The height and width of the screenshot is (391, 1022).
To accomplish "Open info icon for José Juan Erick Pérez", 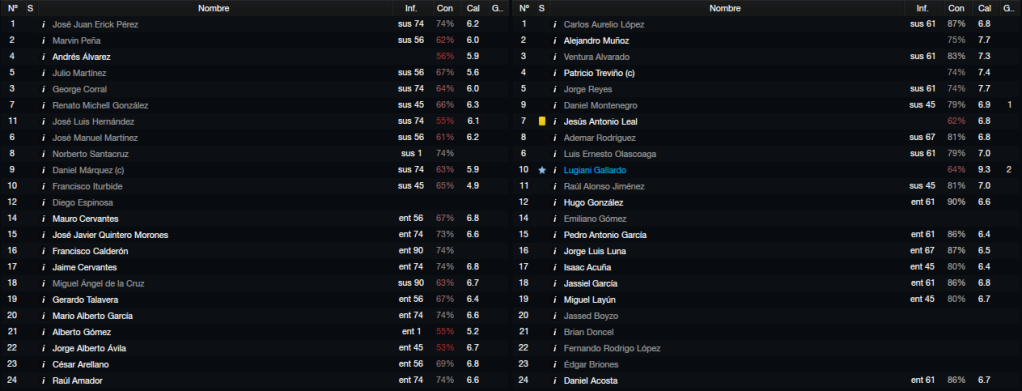I will pyautogui.click(x=44, y=24).
